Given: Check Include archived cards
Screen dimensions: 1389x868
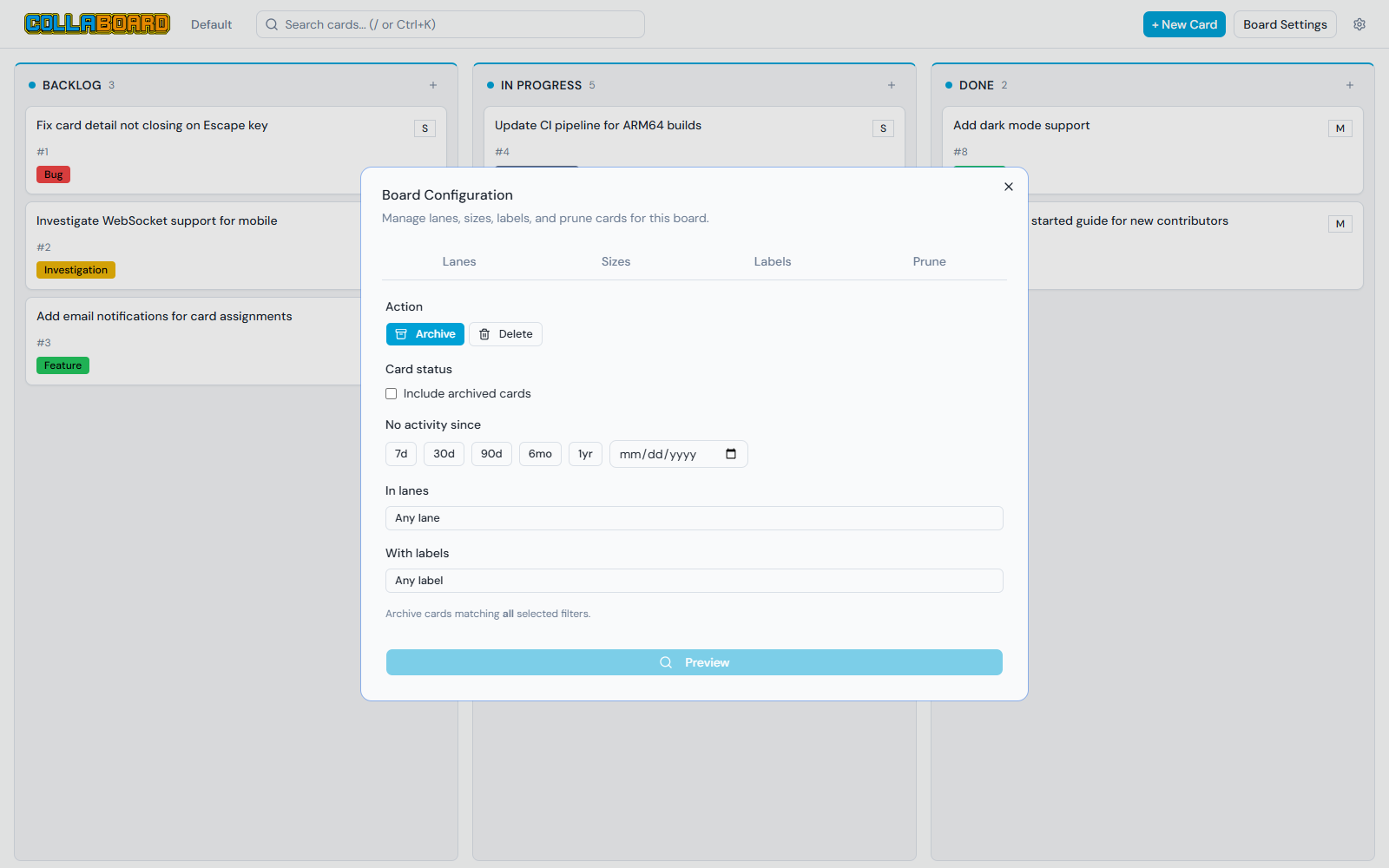Looking at the screenshot, I should (392, 393).
